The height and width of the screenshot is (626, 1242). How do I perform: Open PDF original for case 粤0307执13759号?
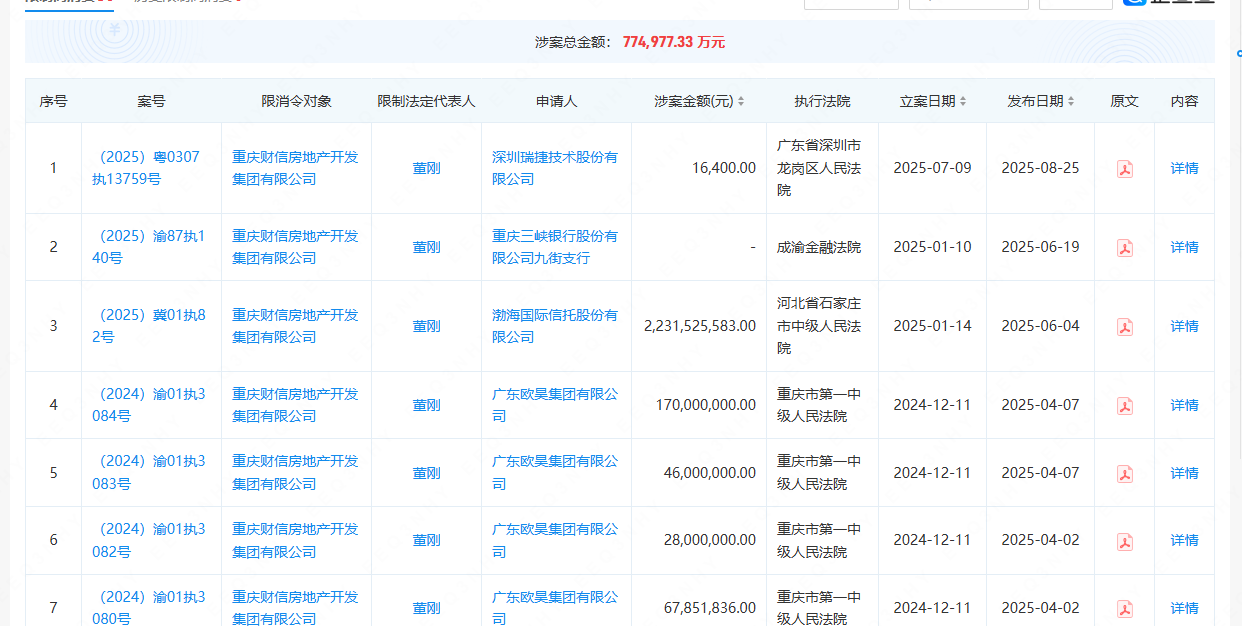pos(1124,168)
